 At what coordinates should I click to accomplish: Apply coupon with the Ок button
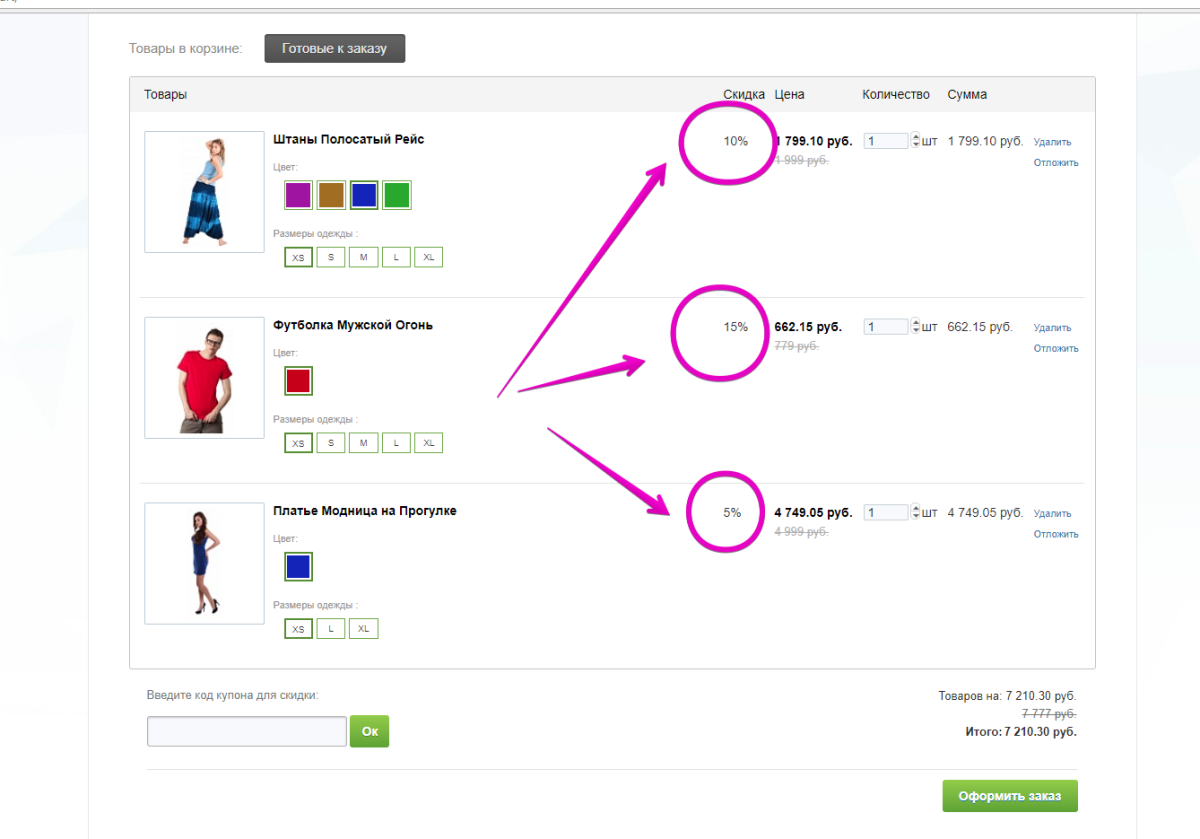(x=369, y=731)
